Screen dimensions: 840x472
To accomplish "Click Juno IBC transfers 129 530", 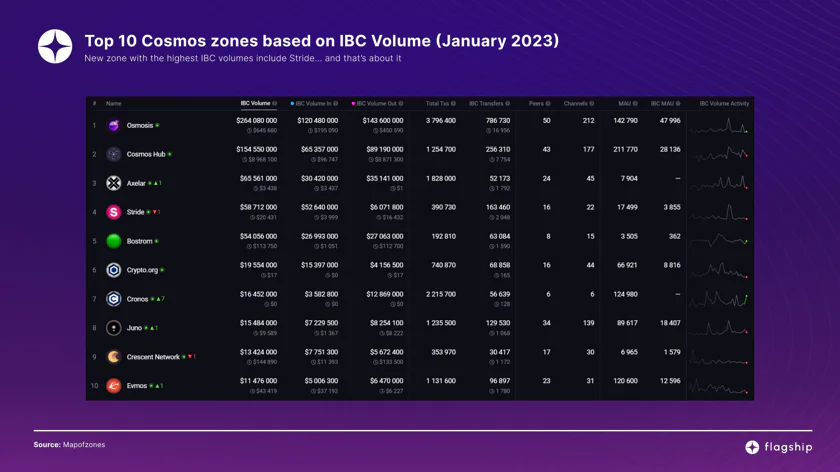I will (x=498, y=323).
